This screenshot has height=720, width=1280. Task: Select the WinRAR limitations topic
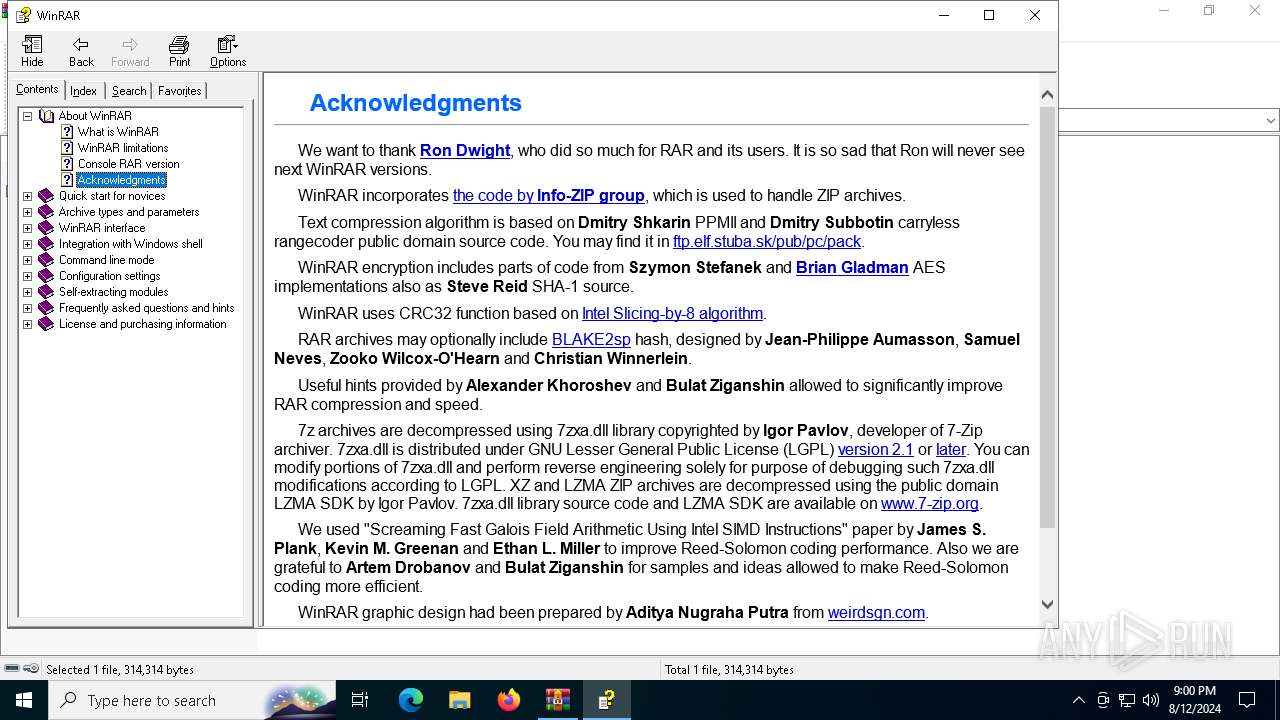pos(123,148)
